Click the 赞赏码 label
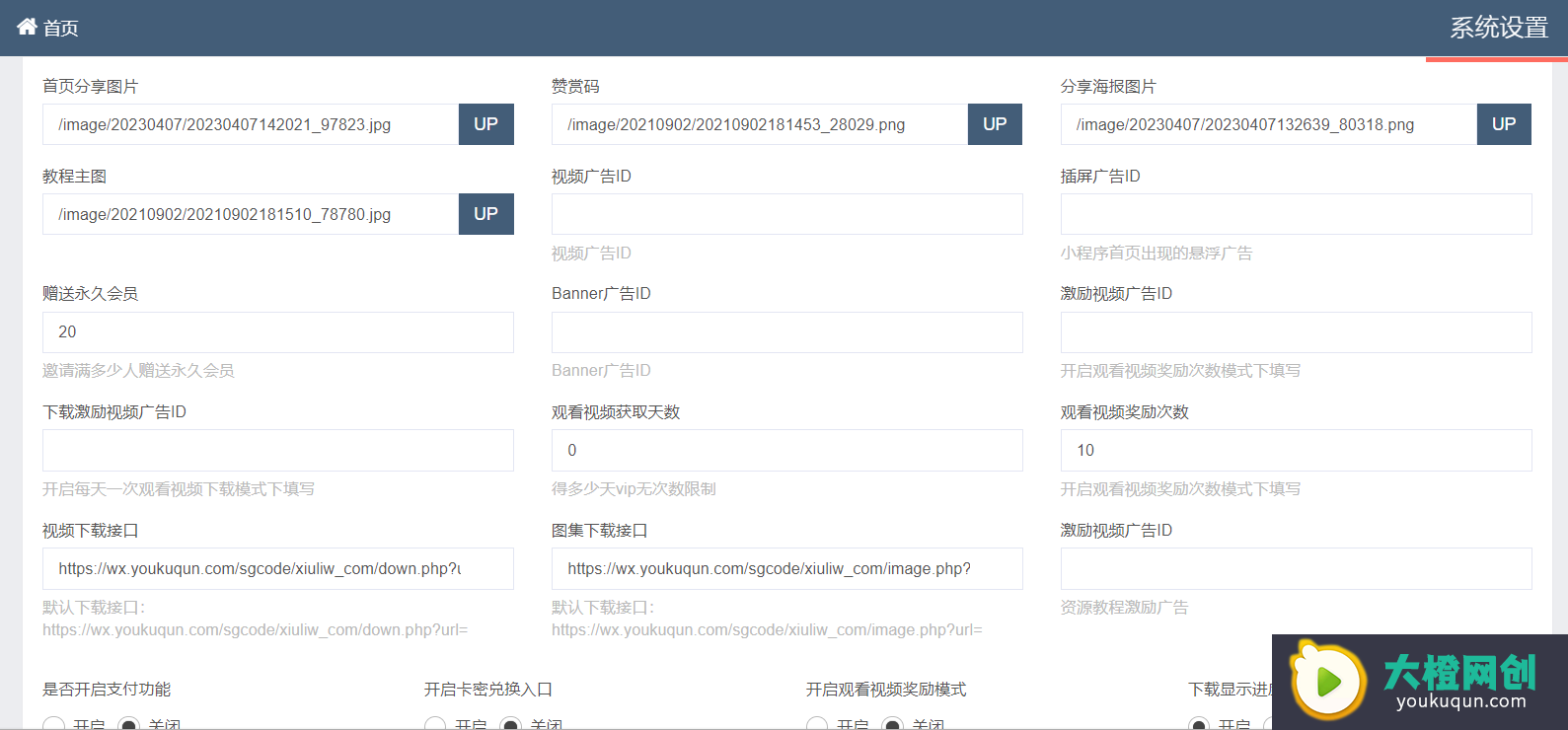1568x730 pixels. click(x=575, y=87)
